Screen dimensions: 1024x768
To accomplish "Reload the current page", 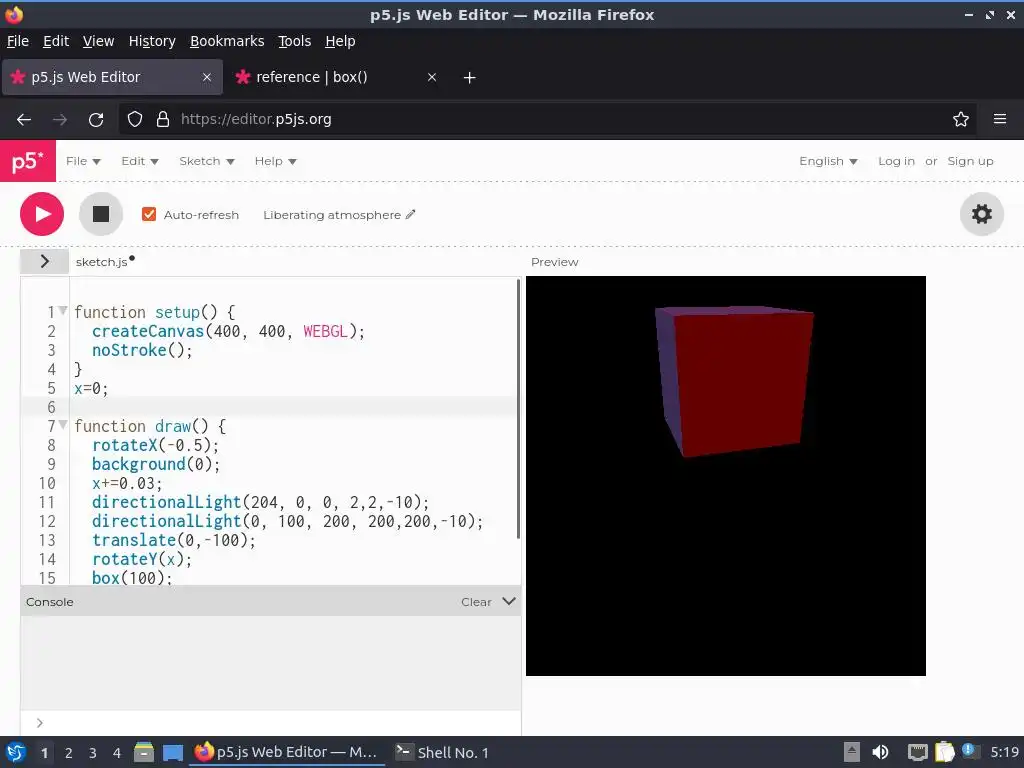I will tap(96, 120).
